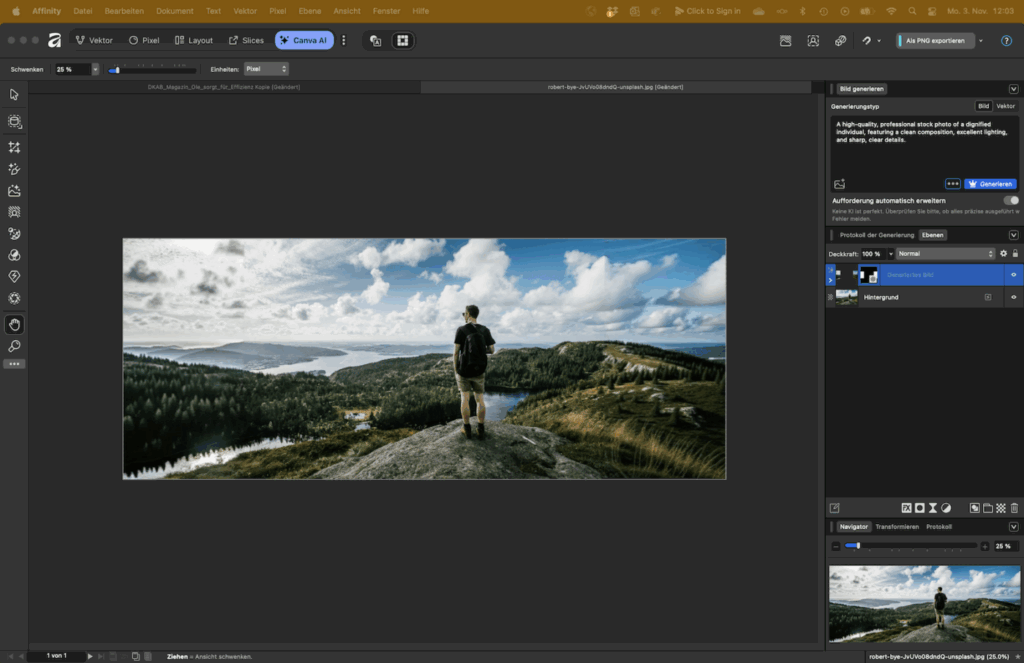Screen dimensions: 1024x663
Task: Open the Normal blend mode dropdown
Action: 945,254
